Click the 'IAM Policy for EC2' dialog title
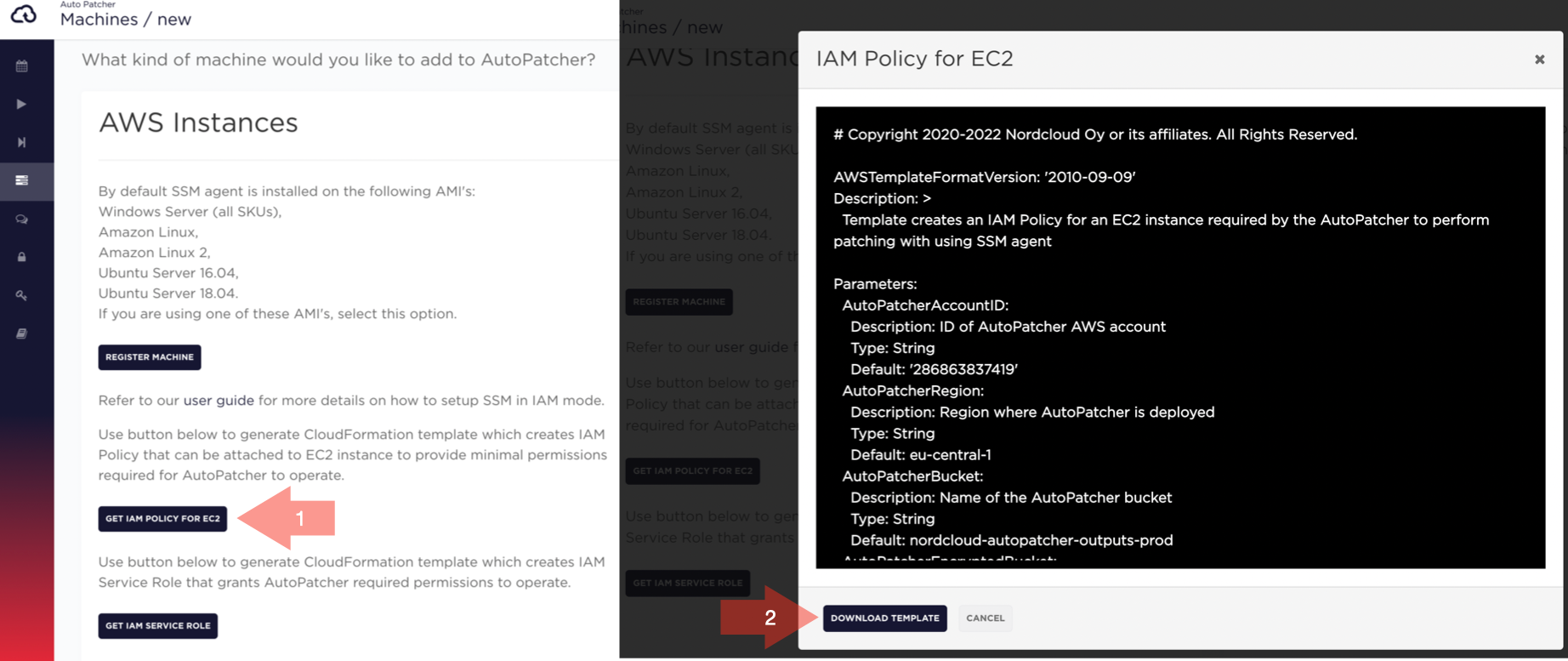1568x661 pixels. tap(915, 59)
